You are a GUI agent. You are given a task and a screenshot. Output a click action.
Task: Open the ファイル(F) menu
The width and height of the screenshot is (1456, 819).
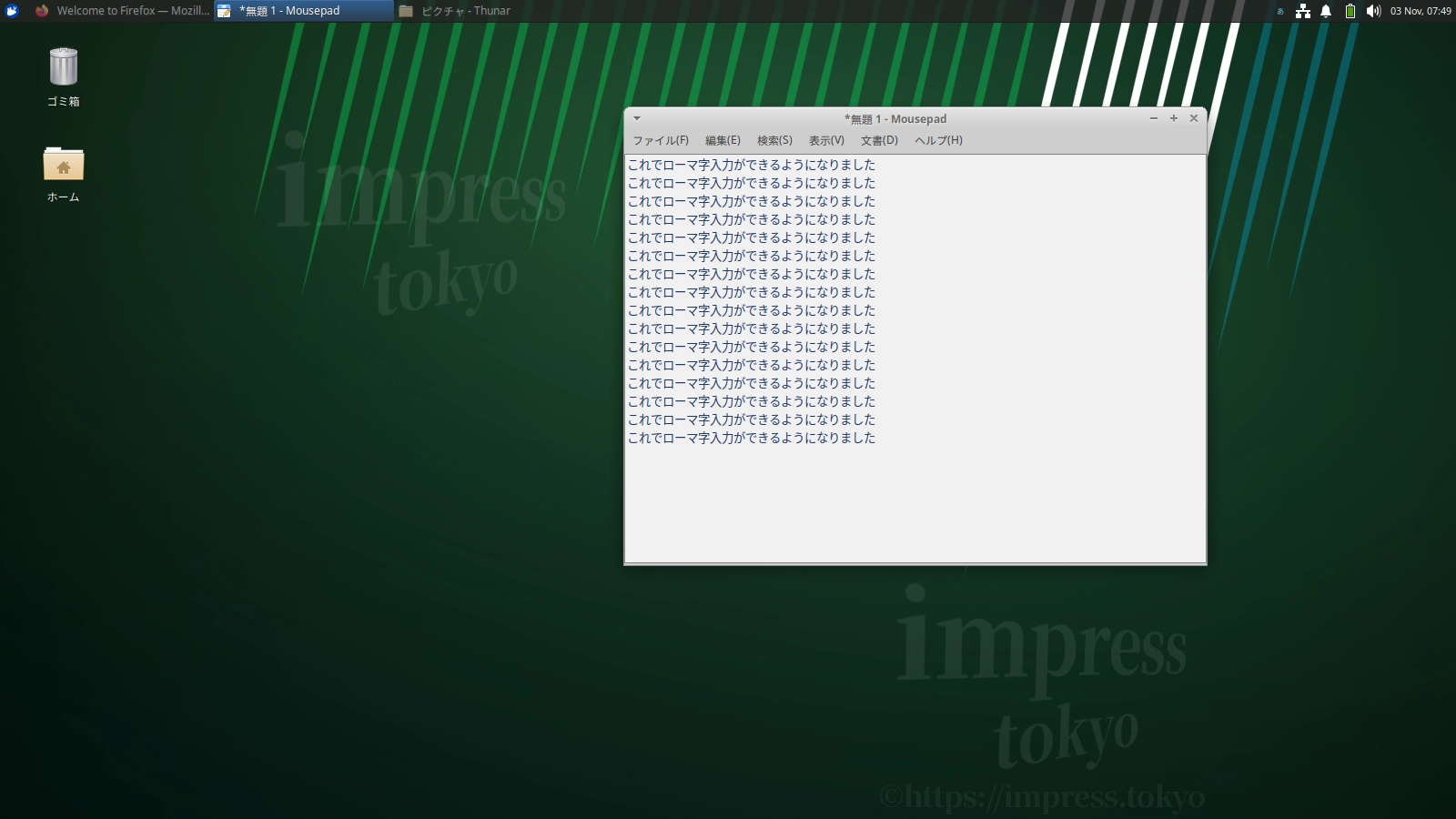tap(661, 140)
